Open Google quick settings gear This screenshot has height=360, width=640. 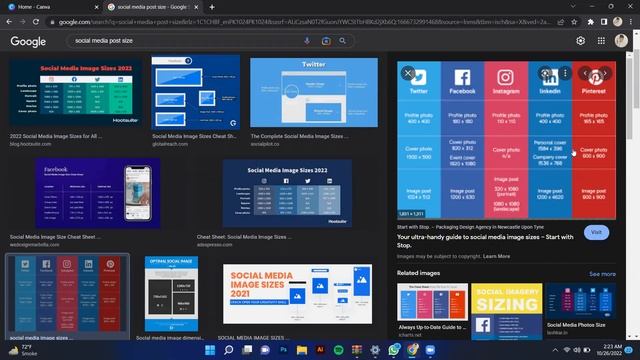point(580,41)
